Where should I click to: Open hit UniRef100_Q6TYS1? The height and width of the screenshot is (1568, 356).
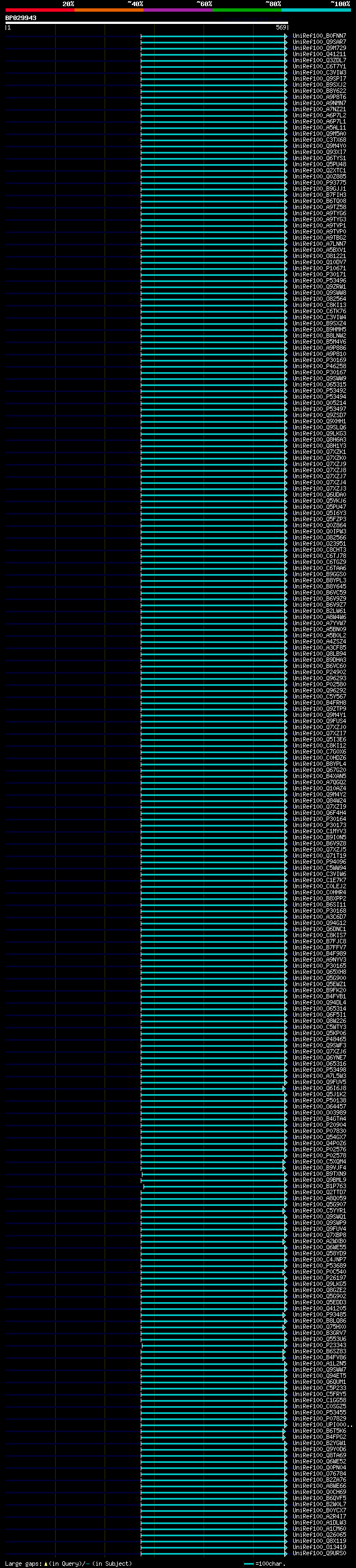(319, 159)
